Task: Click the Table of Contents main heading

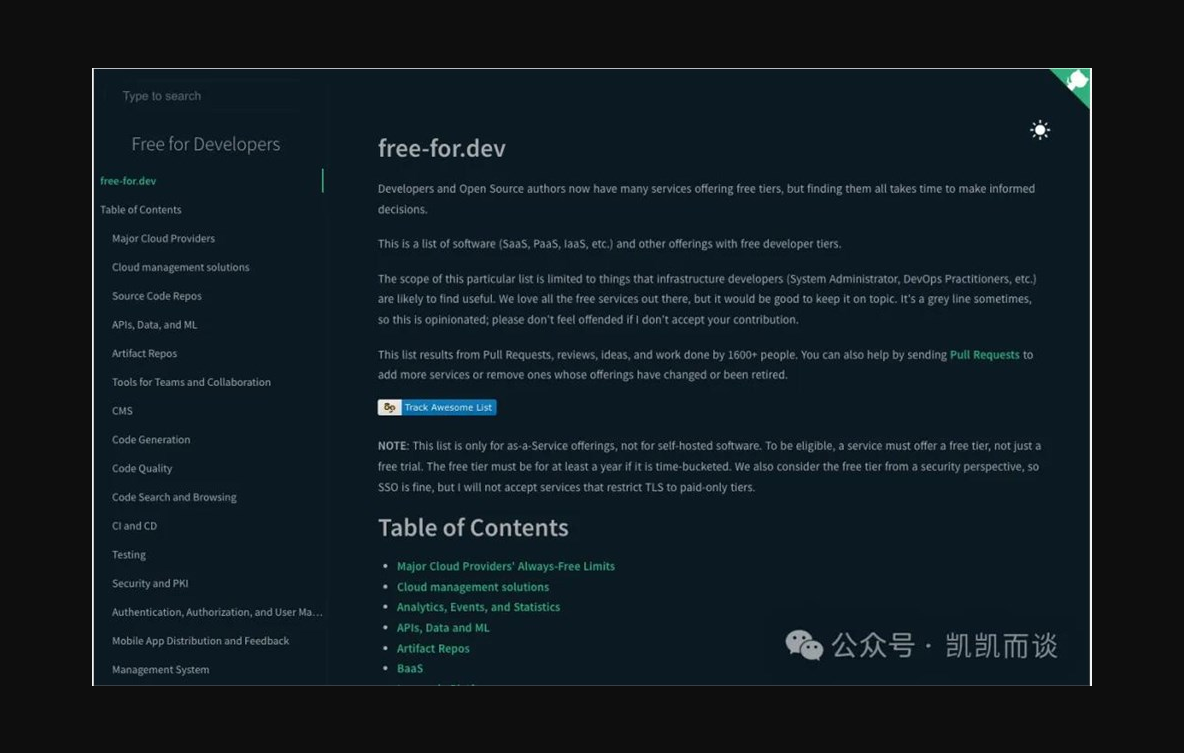Action: pyautogui.click(x=473, y=527)
